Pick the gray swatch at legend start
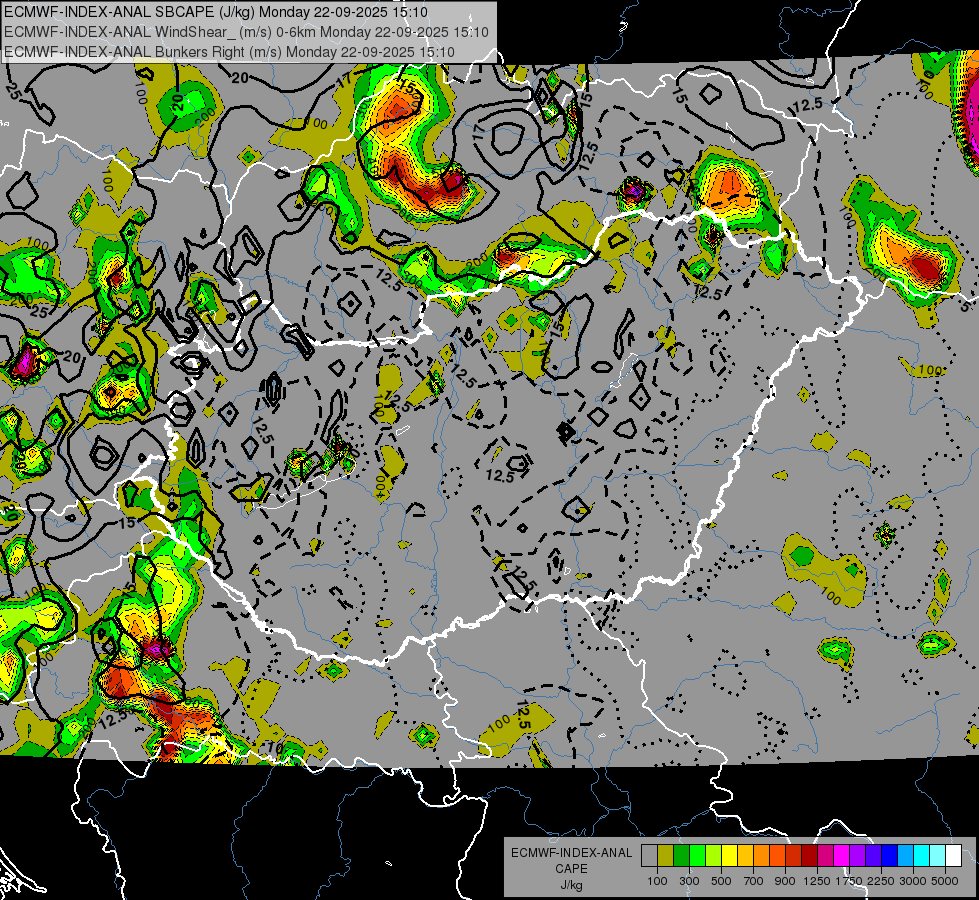 [649, 855]
